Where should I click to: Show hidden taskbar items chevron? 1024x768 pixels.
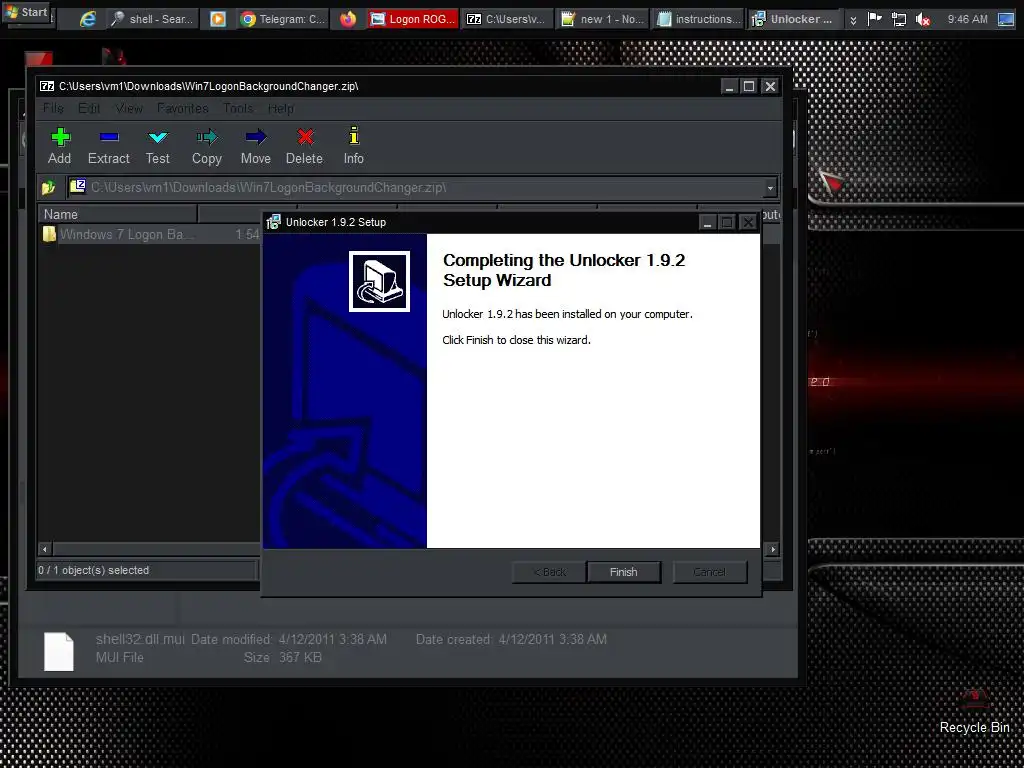tap(853, 20)
